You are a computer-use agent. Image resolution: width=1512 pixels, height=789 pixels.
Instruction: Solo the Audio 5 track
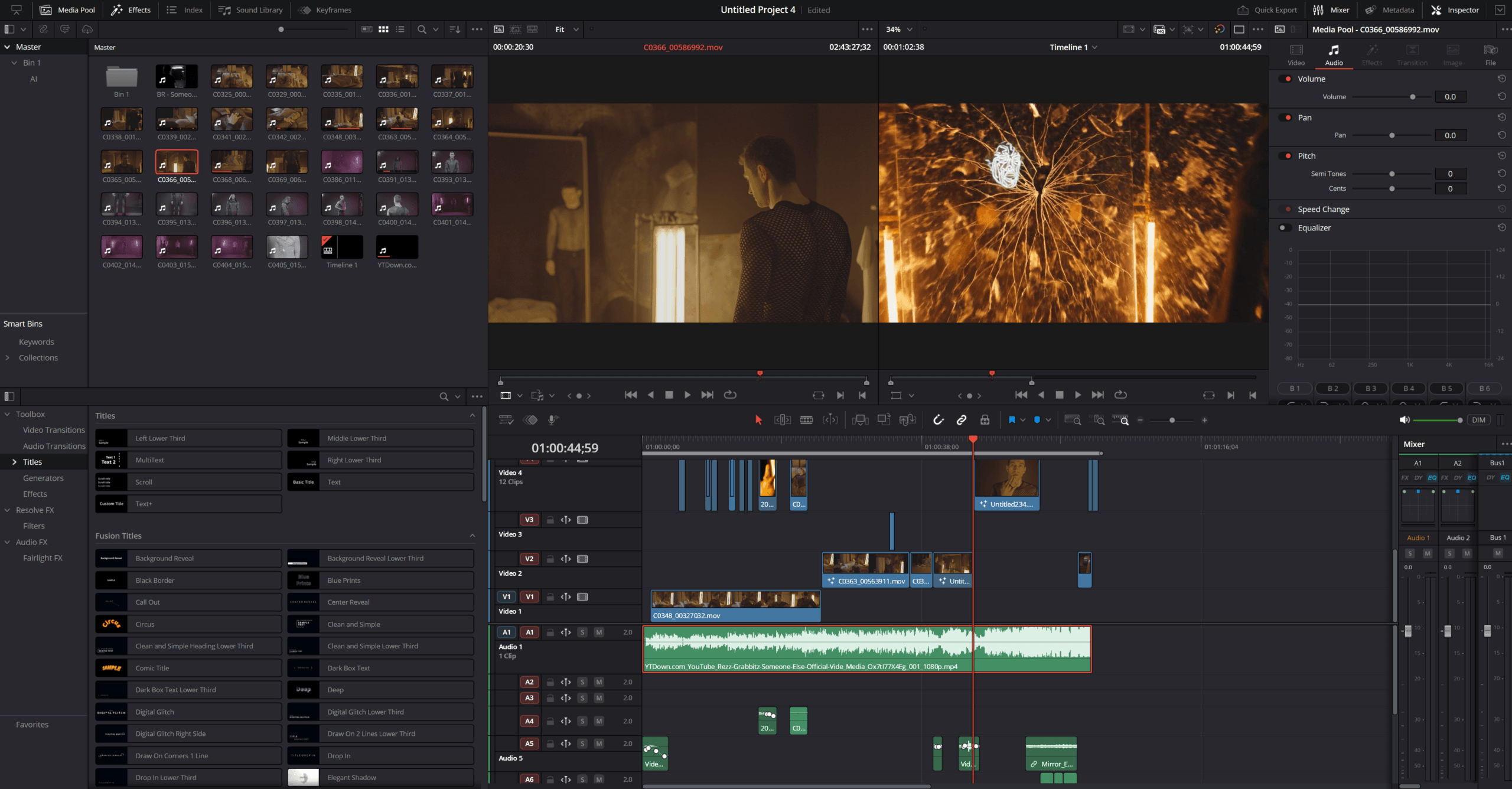tap(582, 744)
